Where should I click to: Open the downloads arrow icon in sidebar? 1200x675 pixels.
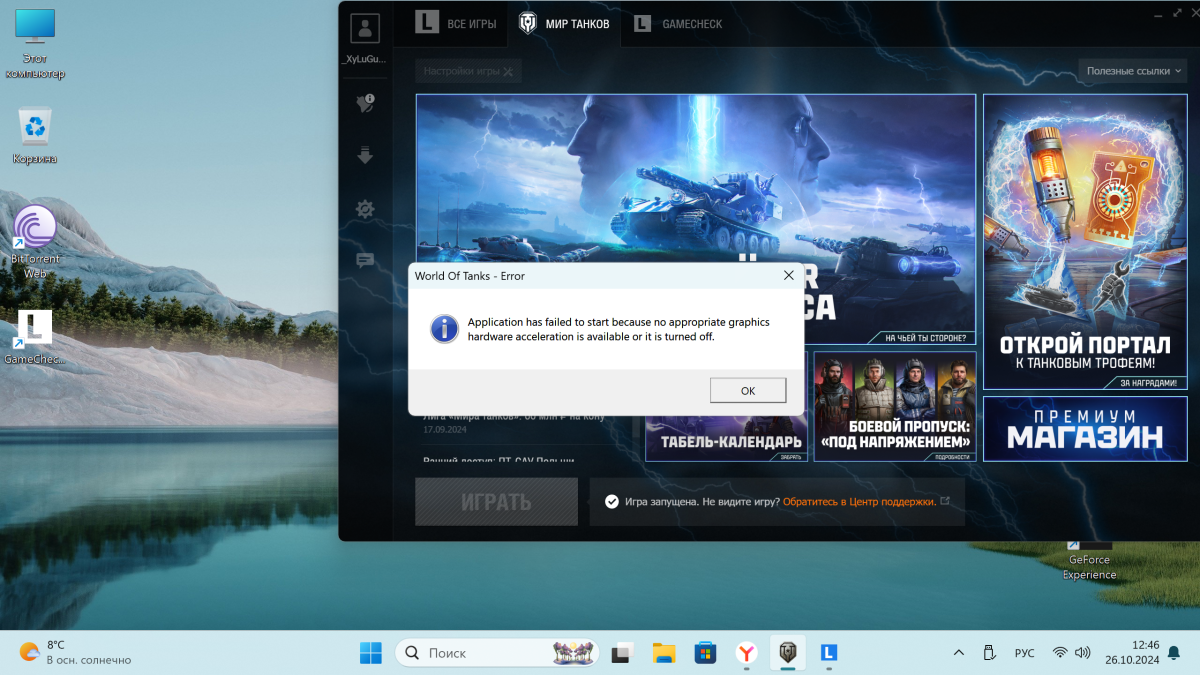pyautogui.click(x=365, y=155)
